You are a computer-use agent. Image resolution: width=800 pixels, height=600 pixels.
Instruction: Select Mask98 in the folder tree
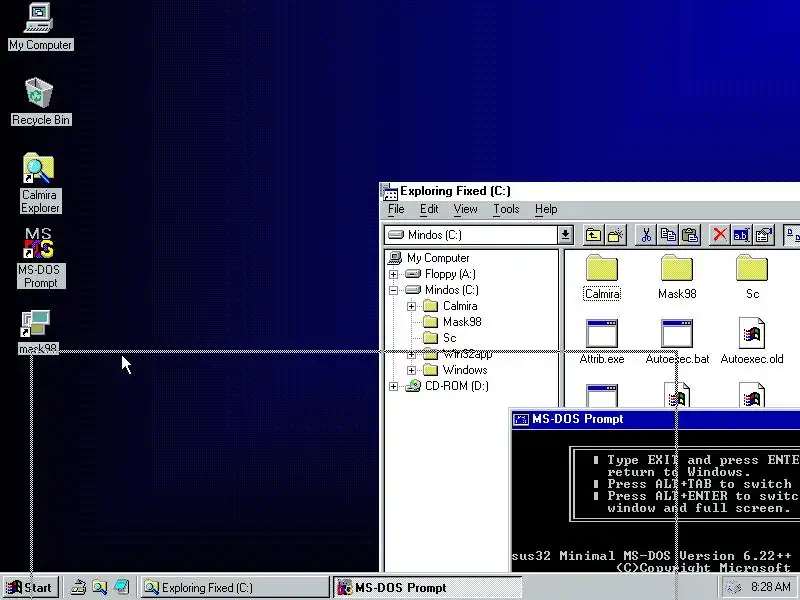point(462,322)
